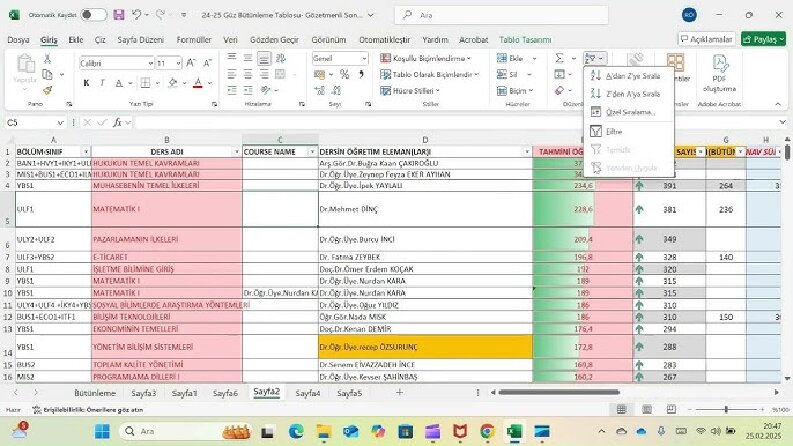Screen dimensions: 793x446
Task: Open the Genel number format dropdown
Action: 364,59
